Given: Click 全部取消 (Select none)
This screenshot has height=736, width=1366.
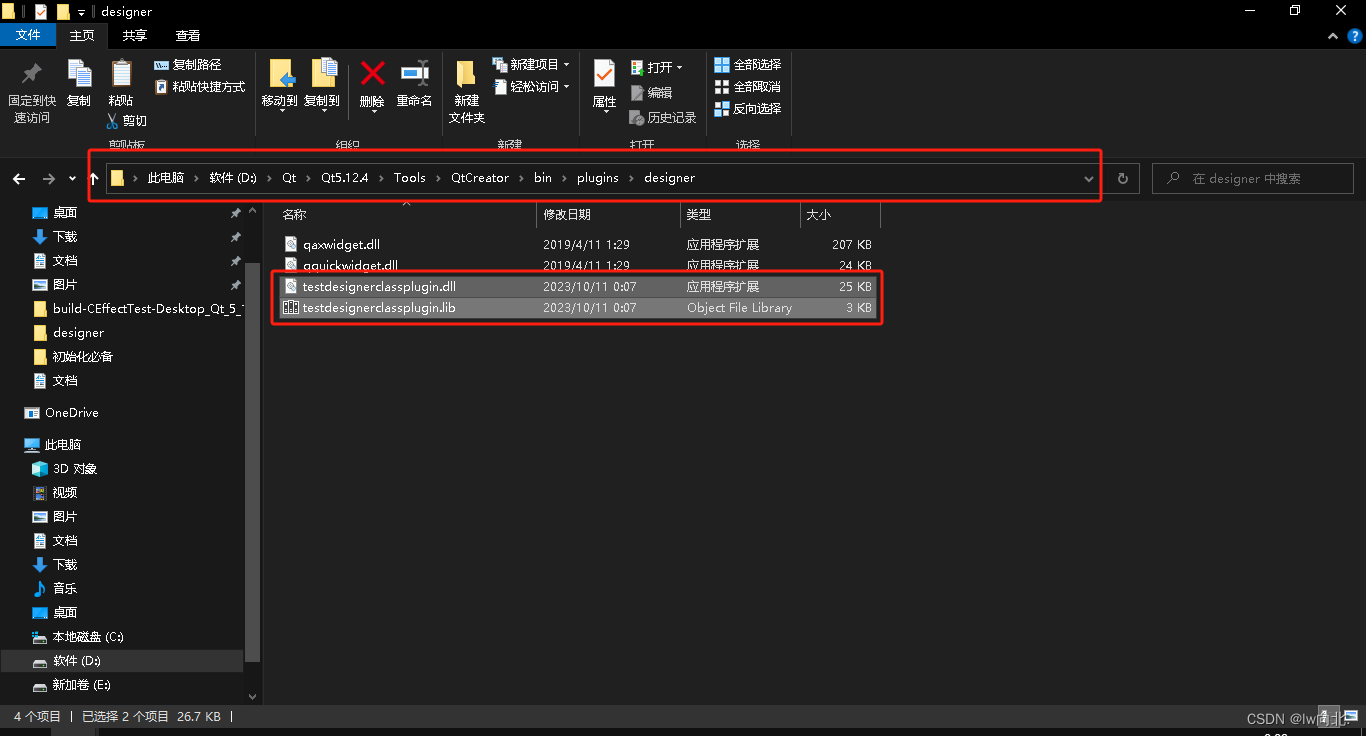Looking at the screenshot, I should [x=747, y=87].
